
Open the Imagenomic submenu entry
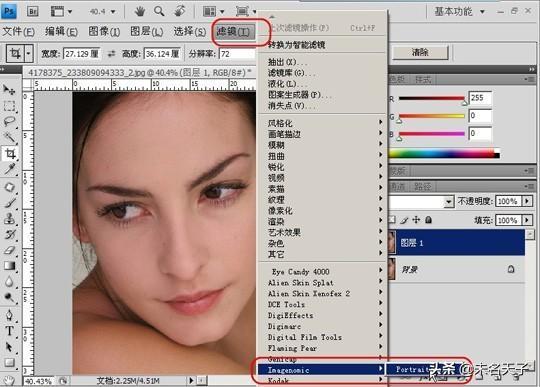click(x=321, y=370)
